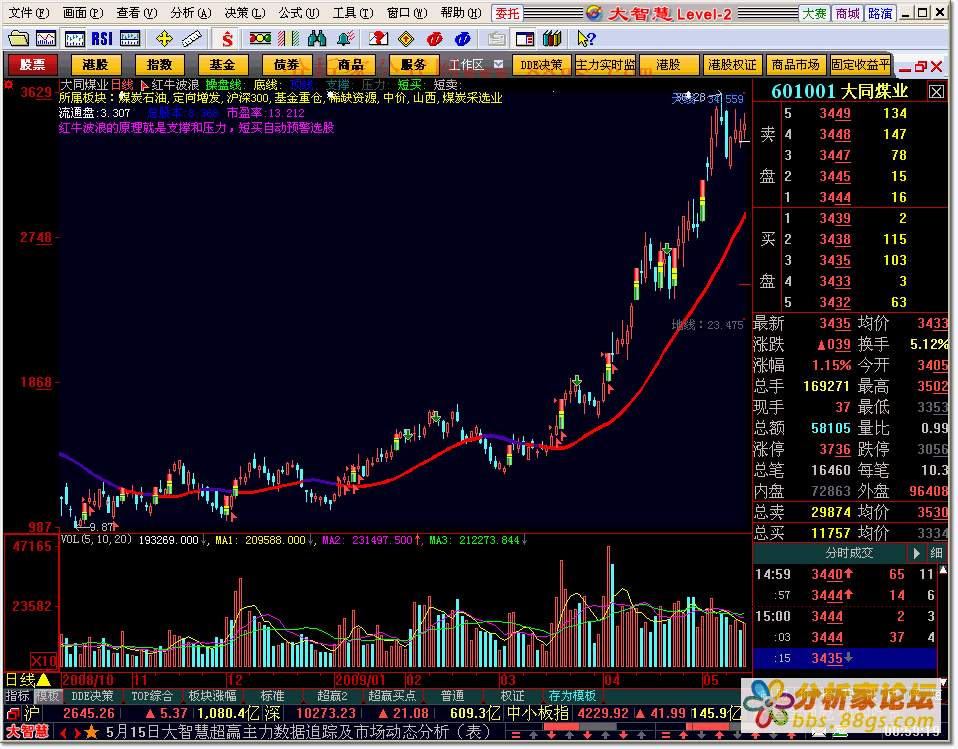Select the ruler measuring tool
This screenshot has height=749, width=958.
pyautogui.click(x=192, y=39)
